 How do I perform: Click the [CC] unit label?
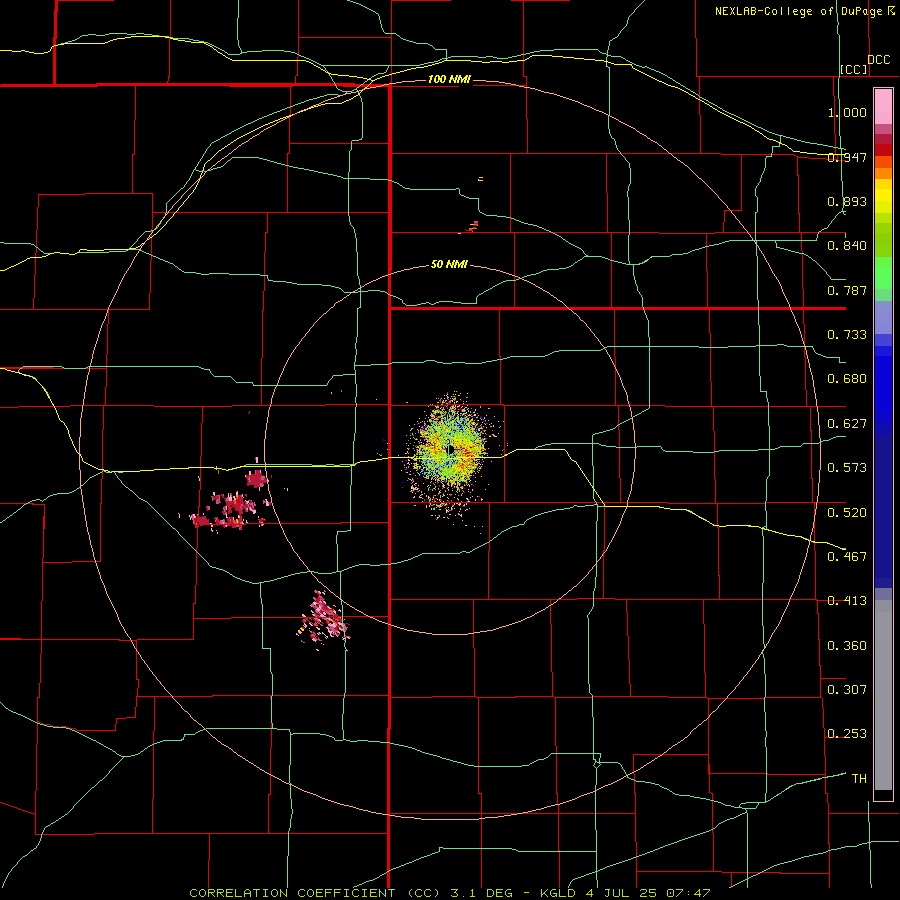point(853,69)
